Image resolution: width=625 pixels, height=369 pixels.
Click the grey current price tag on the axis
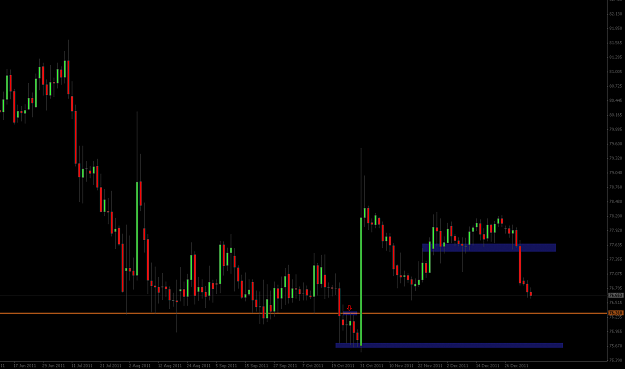pos(615,296)
